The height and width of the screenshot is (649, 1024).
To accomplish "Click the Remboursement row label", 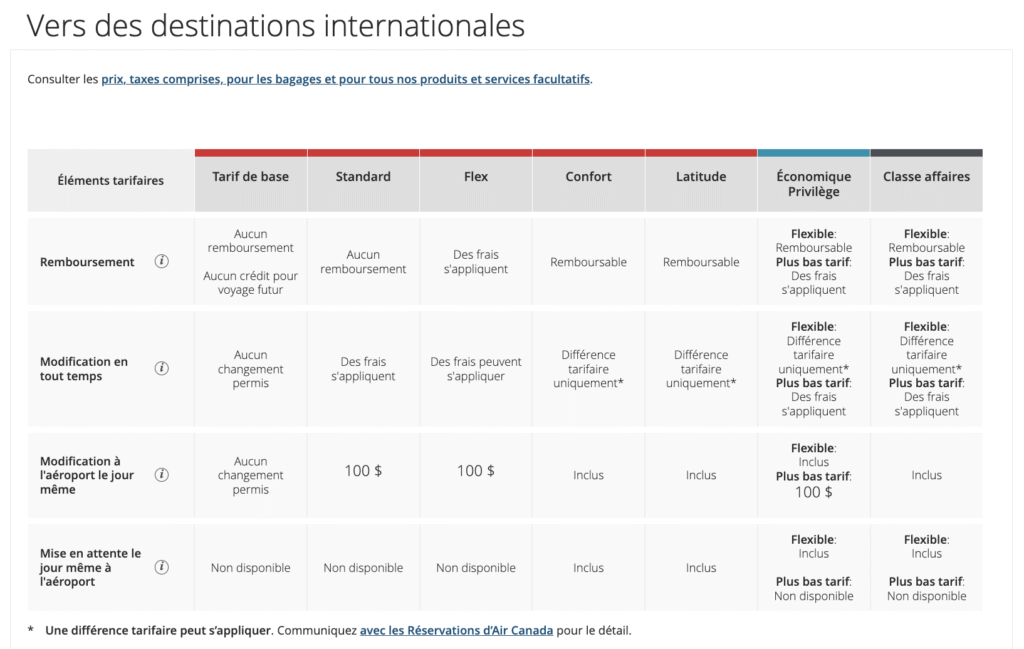I will [87, 262].
